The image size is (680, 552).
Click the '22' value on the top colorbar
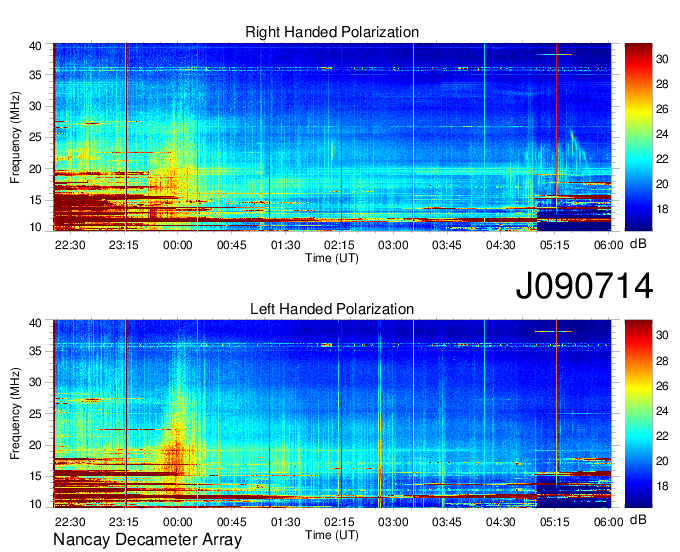coord(662,159)
